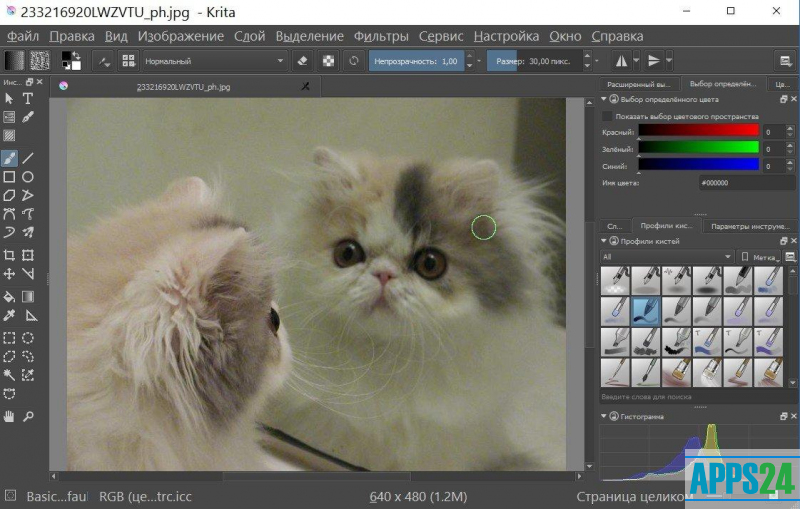Open the Фильтры menu
The height and width of the screenshot is (509, 800).
click(x=381, y=36)
